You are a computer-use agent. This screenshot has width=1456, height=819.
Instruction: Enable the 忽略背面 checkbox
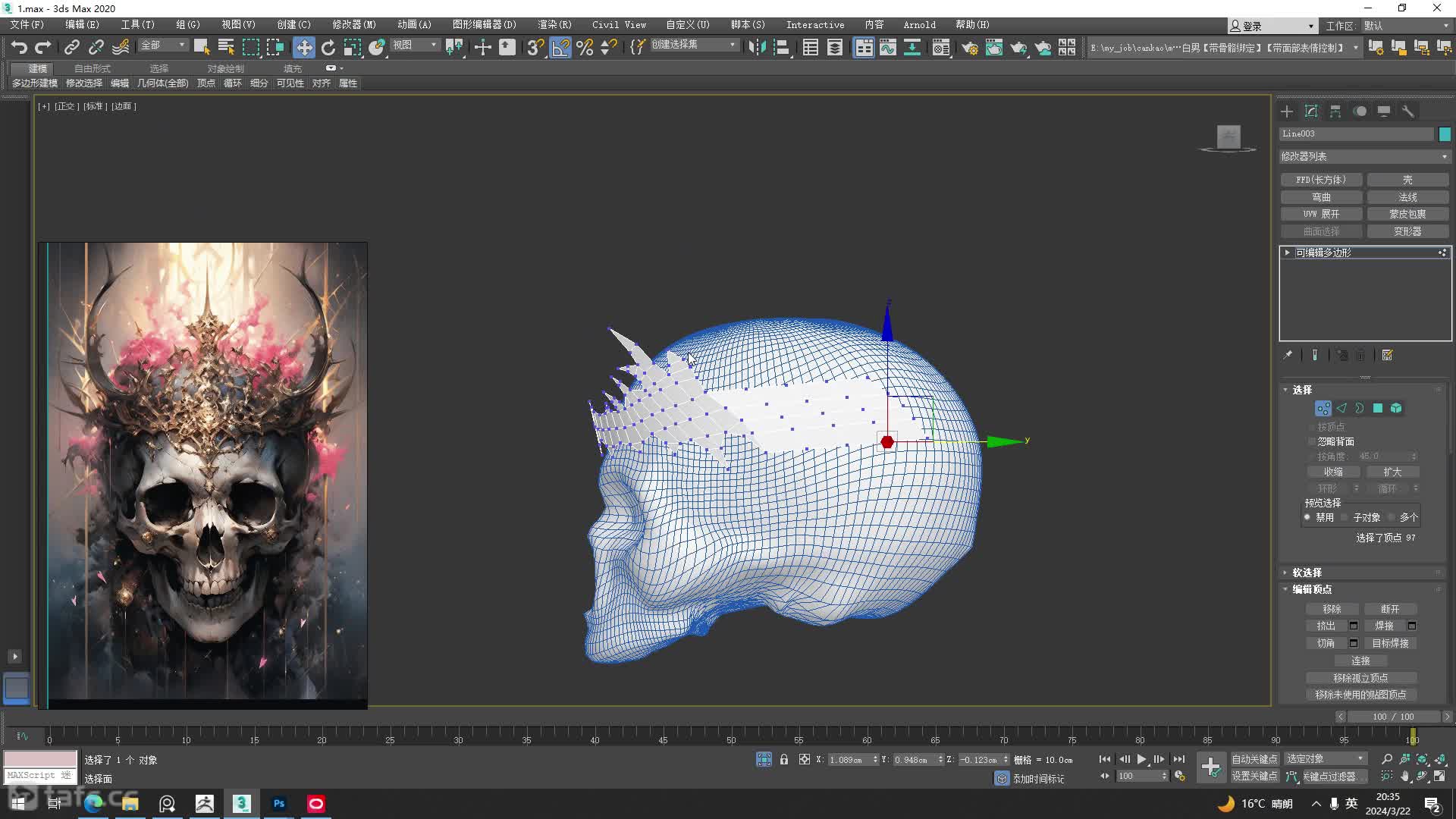[1312, 441]
